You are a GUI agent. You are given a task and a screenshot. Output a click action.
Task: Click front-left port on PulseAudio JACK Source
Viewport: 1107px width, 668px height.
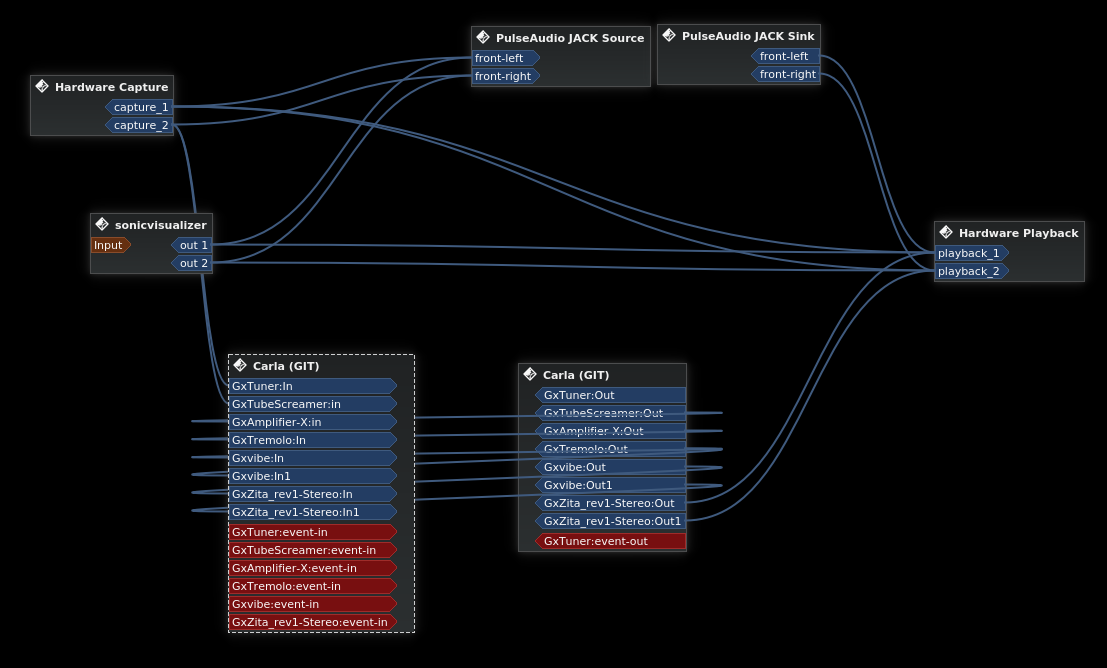tap(503, 58)
